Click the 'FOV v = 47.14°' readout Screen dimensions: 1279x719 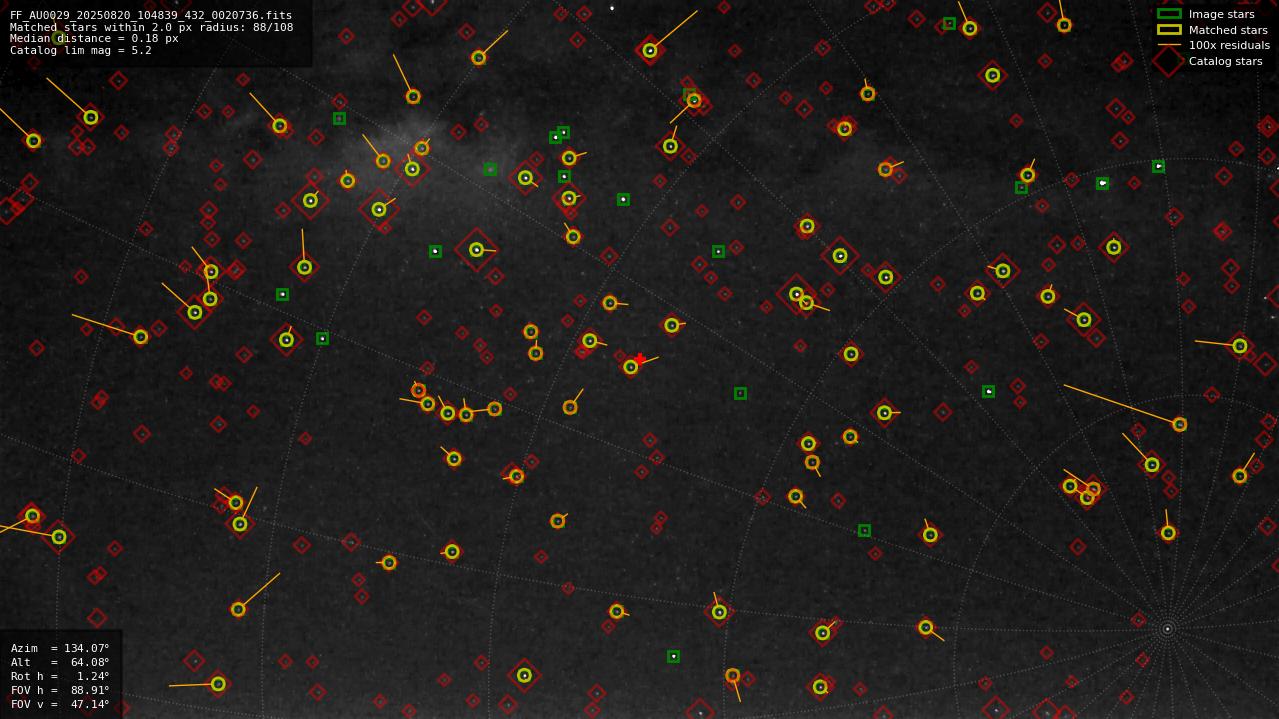(x=60, y=704)
